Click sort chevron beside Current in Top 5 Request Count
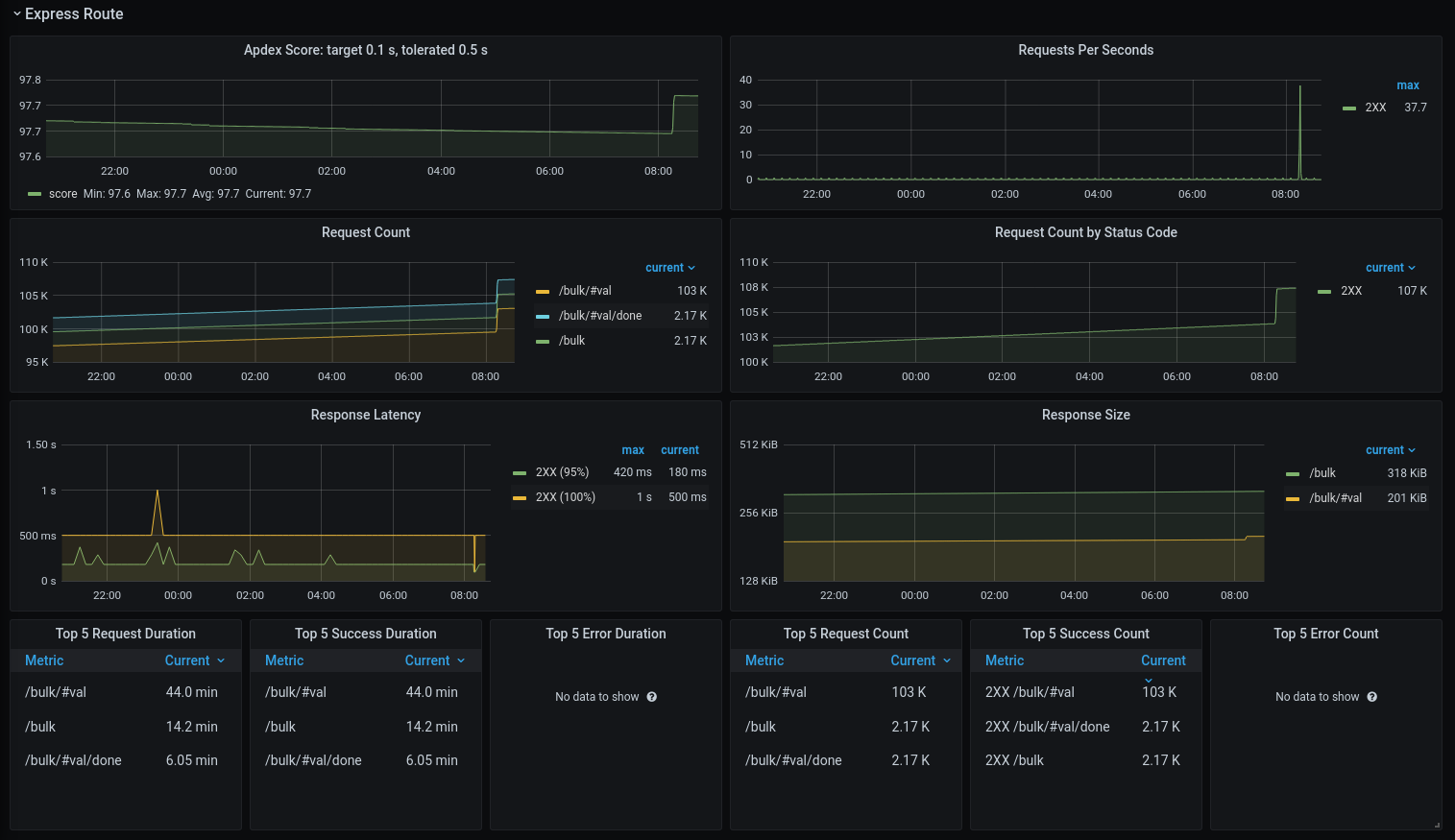Image resolution: width=1455 pixels, height=840 pixels. (947, 660)
